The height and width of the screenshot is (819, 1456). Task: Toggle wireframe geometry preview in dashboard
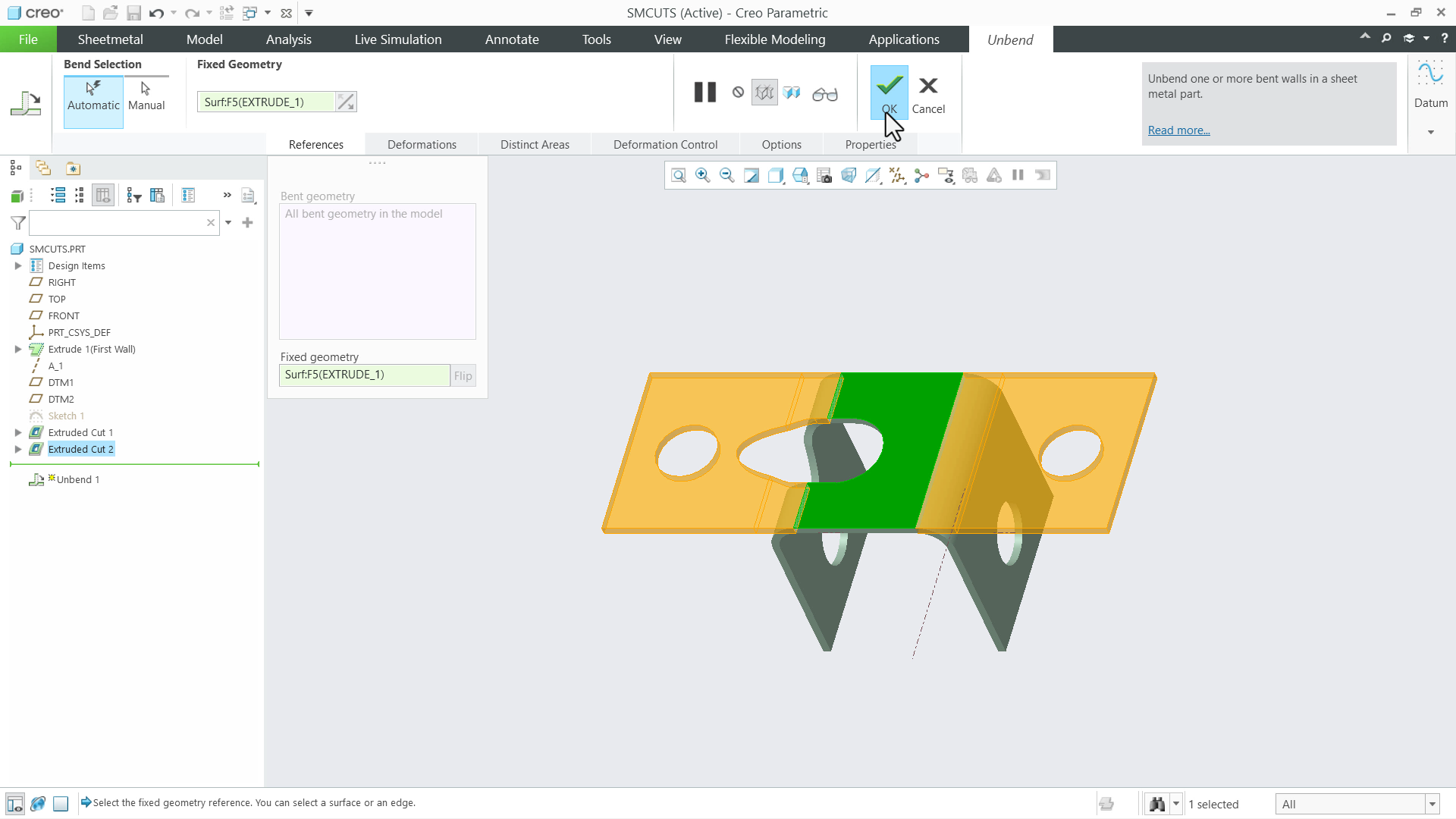(x=764, y=92)
